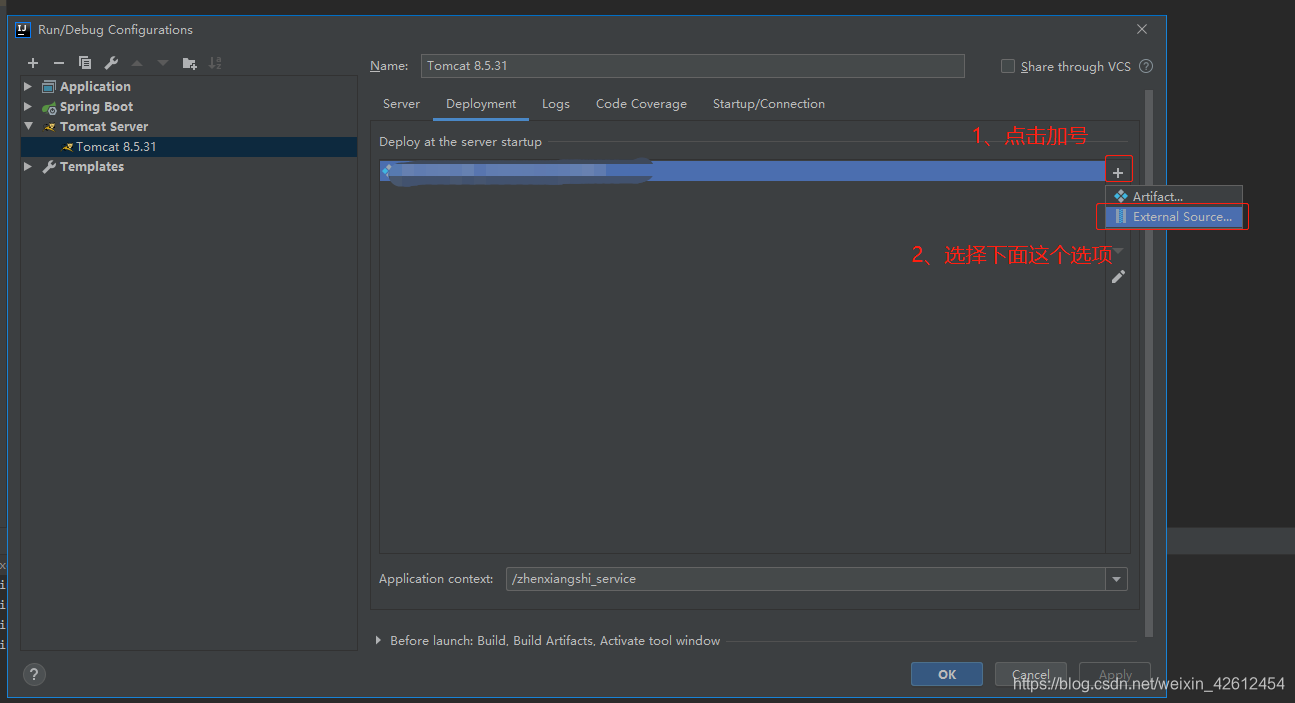Click the plus icon in deployment list
The image size is (1295, 703).
[1118, 173]
